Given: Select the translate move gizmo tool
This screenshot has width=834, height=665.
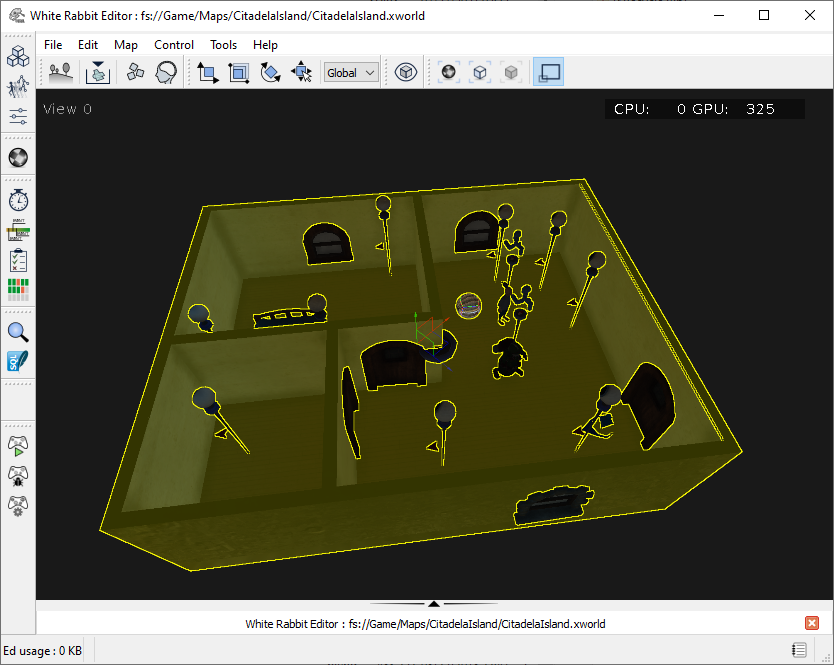Looking at the screenshot, I should [x=207, y=72].
